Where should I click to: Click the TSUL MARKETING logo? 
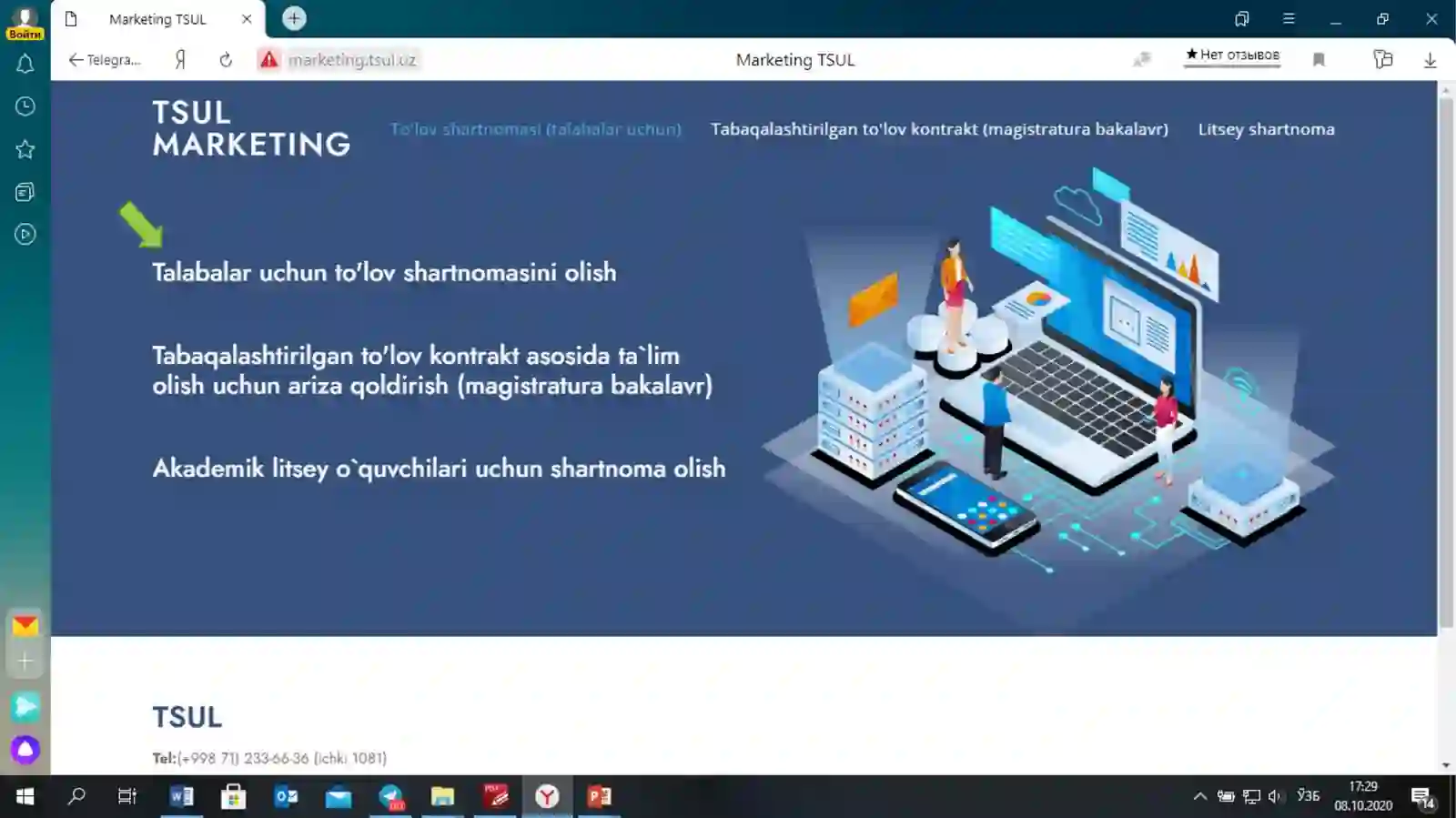(251, 128)
